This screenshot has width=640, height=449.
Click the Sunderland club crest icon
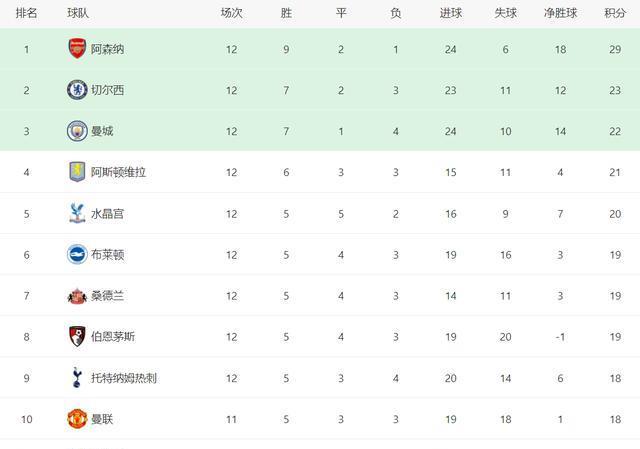77,296
